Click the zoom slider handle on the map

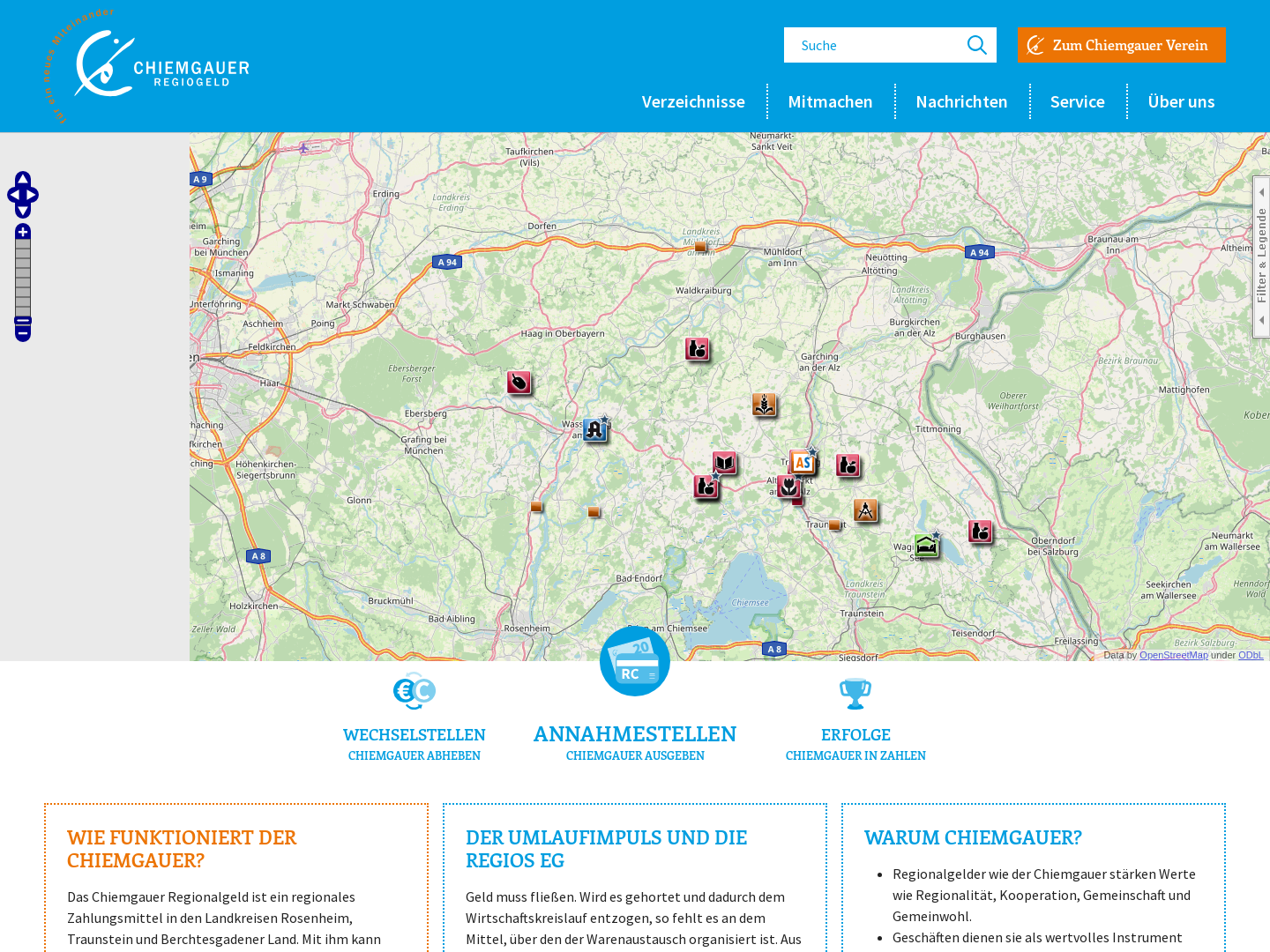[23, 322]
